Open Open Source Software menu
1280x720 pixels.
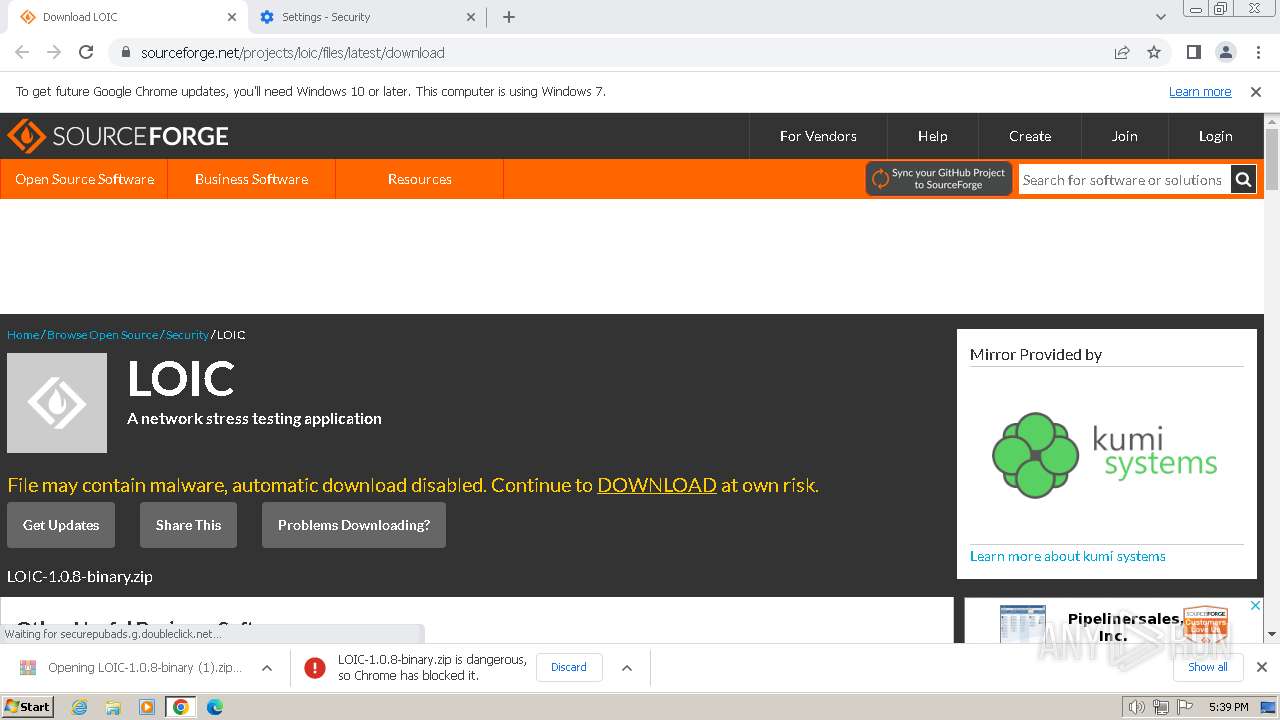(84, 179)
